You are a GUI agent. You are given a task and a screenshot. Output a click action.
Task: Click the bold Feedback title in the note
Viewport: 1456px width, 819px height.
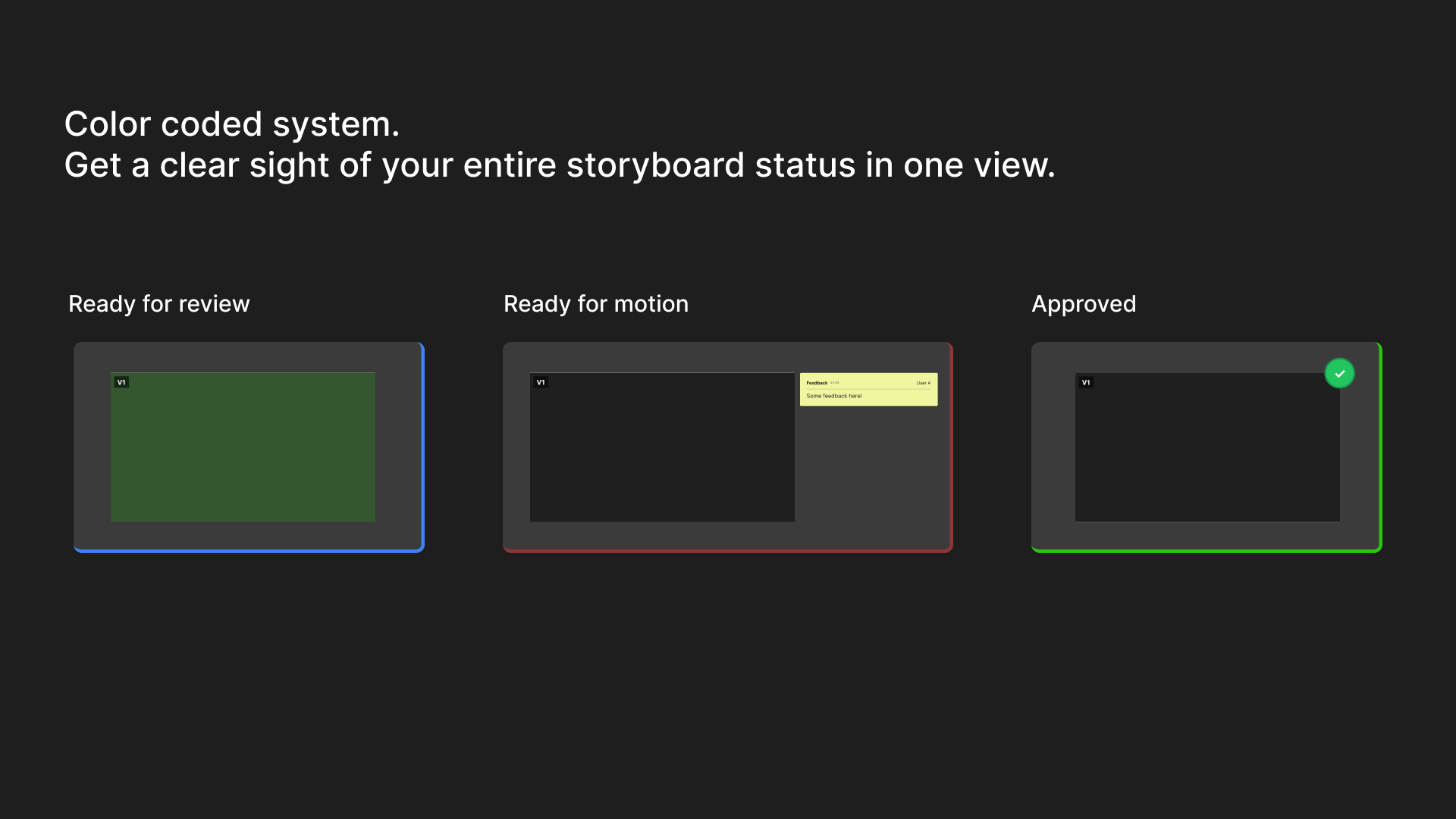pyautogui.click(x=817, y=383)
